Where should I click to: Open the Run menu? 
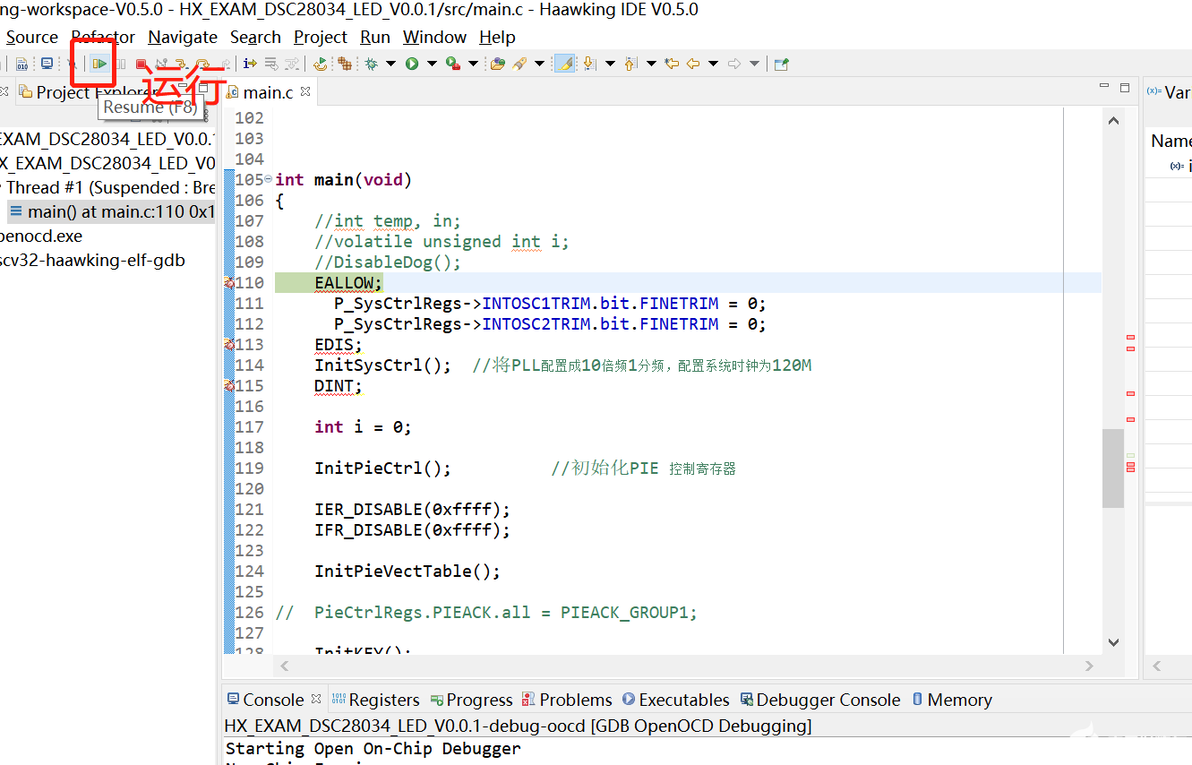375,37
